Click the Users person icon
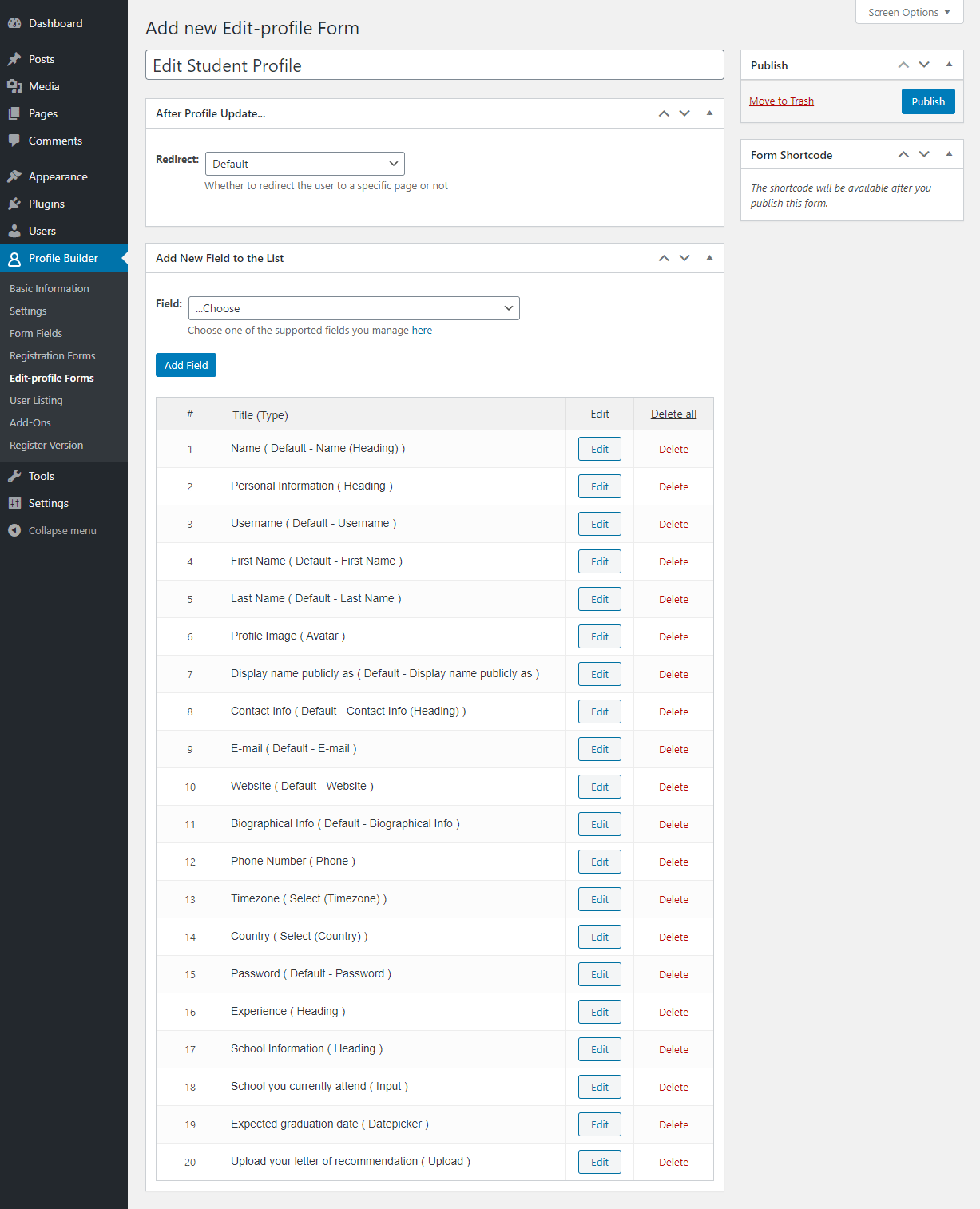The height and width of the screenshot is (1209, 980). [14, 231]
